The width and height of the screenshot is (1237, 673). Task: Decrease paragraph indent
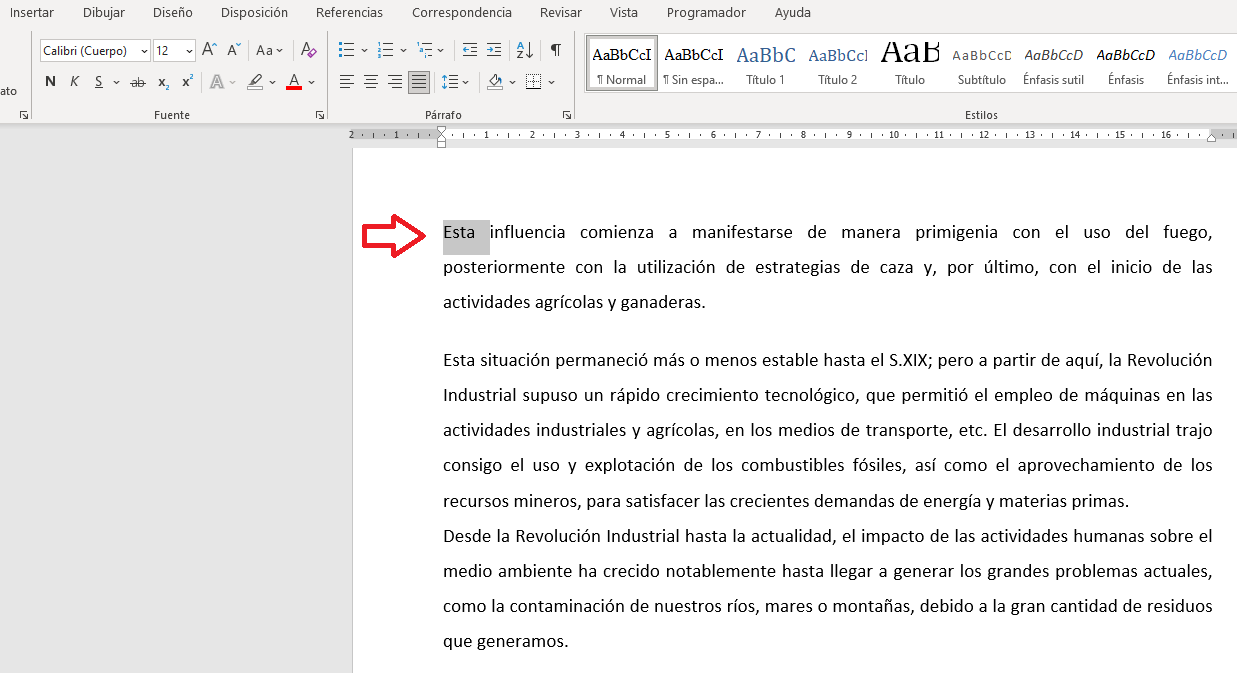coord(469,50)
